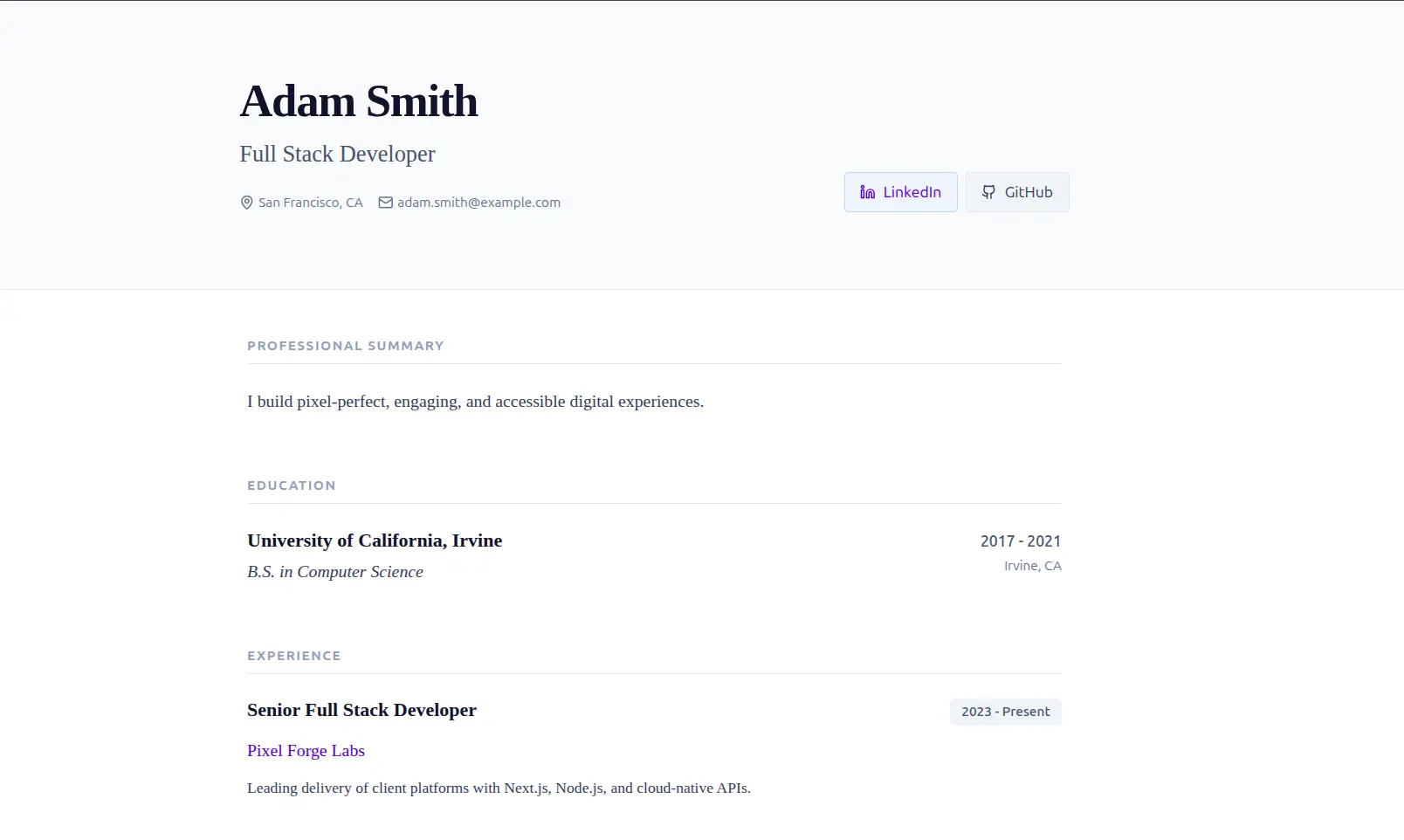Select the Professional Summary section heading
The image size is (1404, 840).
point(346,346)
